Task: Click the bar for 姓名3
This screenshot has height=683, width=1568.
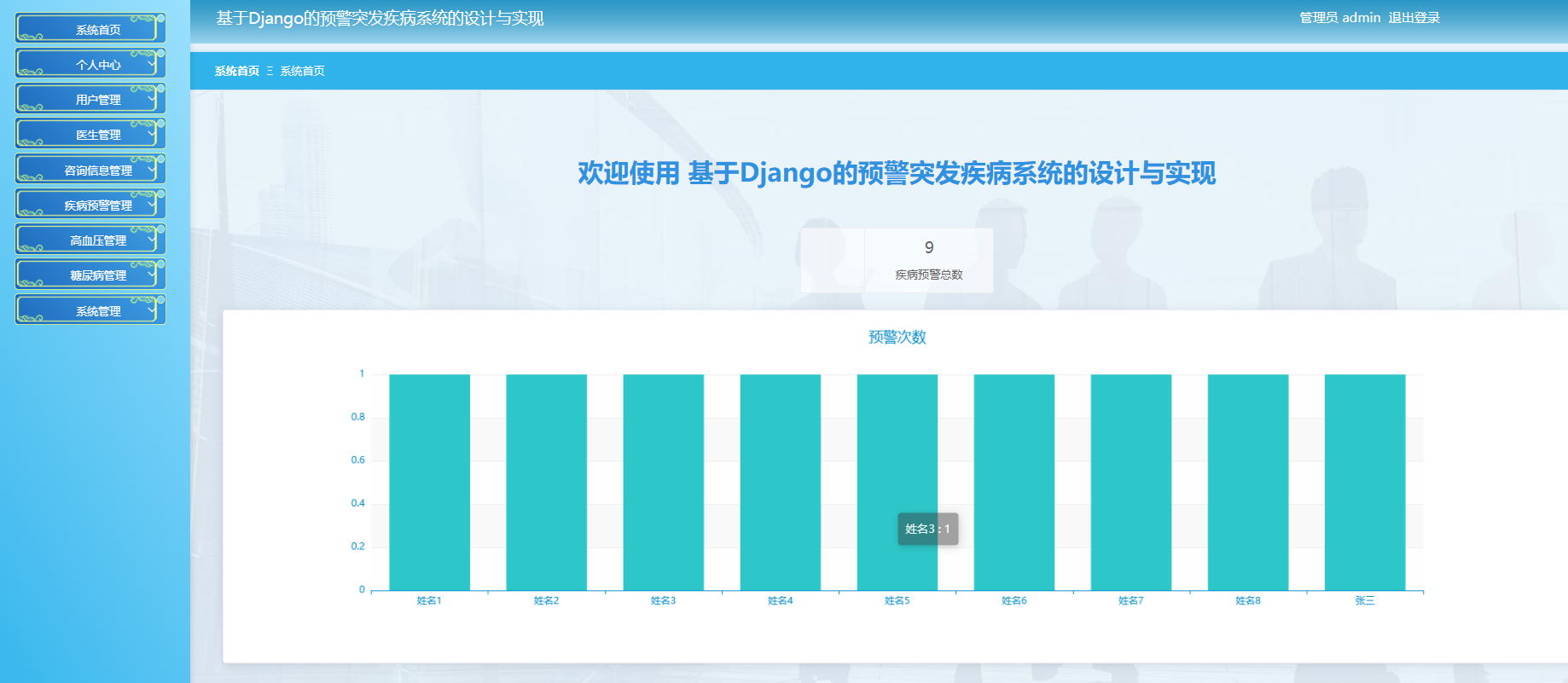Action: pyautogui.click(x=663, y=482)
